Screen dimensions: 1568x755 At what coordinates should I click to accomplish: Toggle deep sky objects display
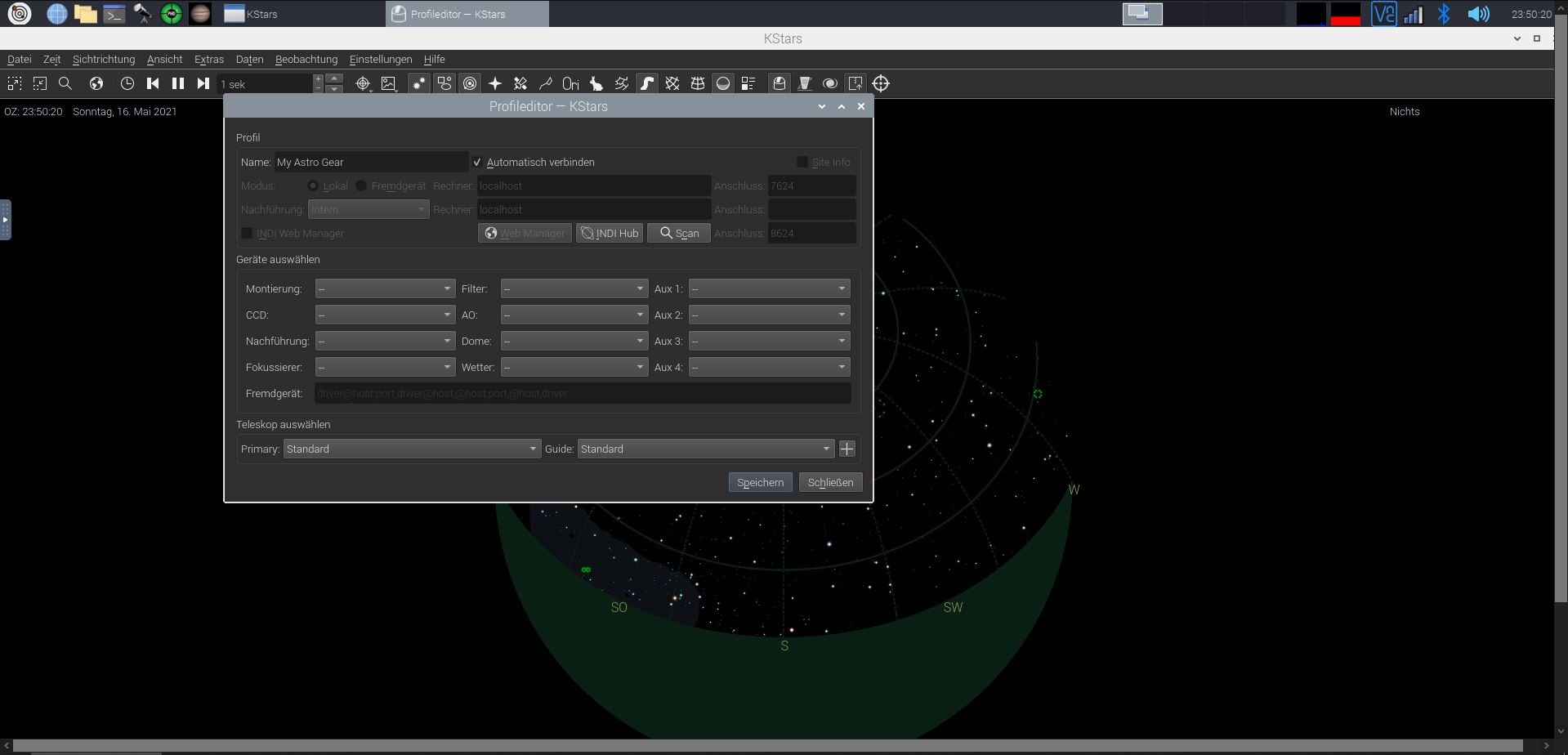tap(444, 83)
